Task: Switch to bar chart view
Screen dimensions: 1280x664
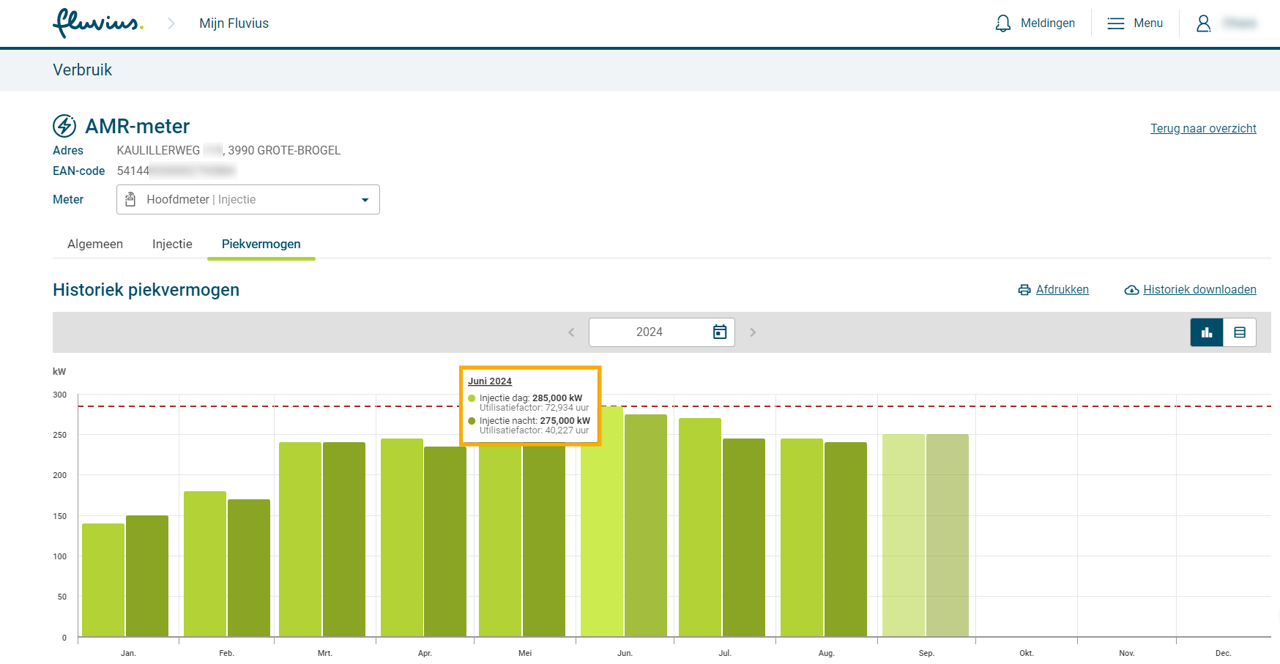Action: click(1207, 332)
